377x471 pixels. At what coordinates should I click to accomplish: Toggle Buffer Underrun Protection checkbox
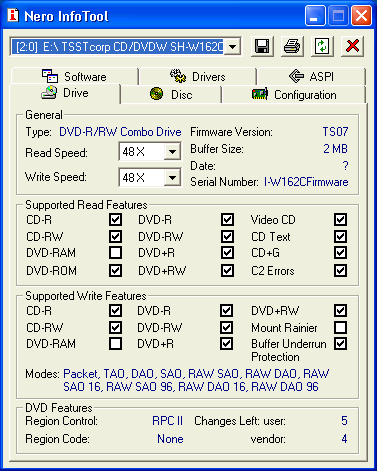340,344
